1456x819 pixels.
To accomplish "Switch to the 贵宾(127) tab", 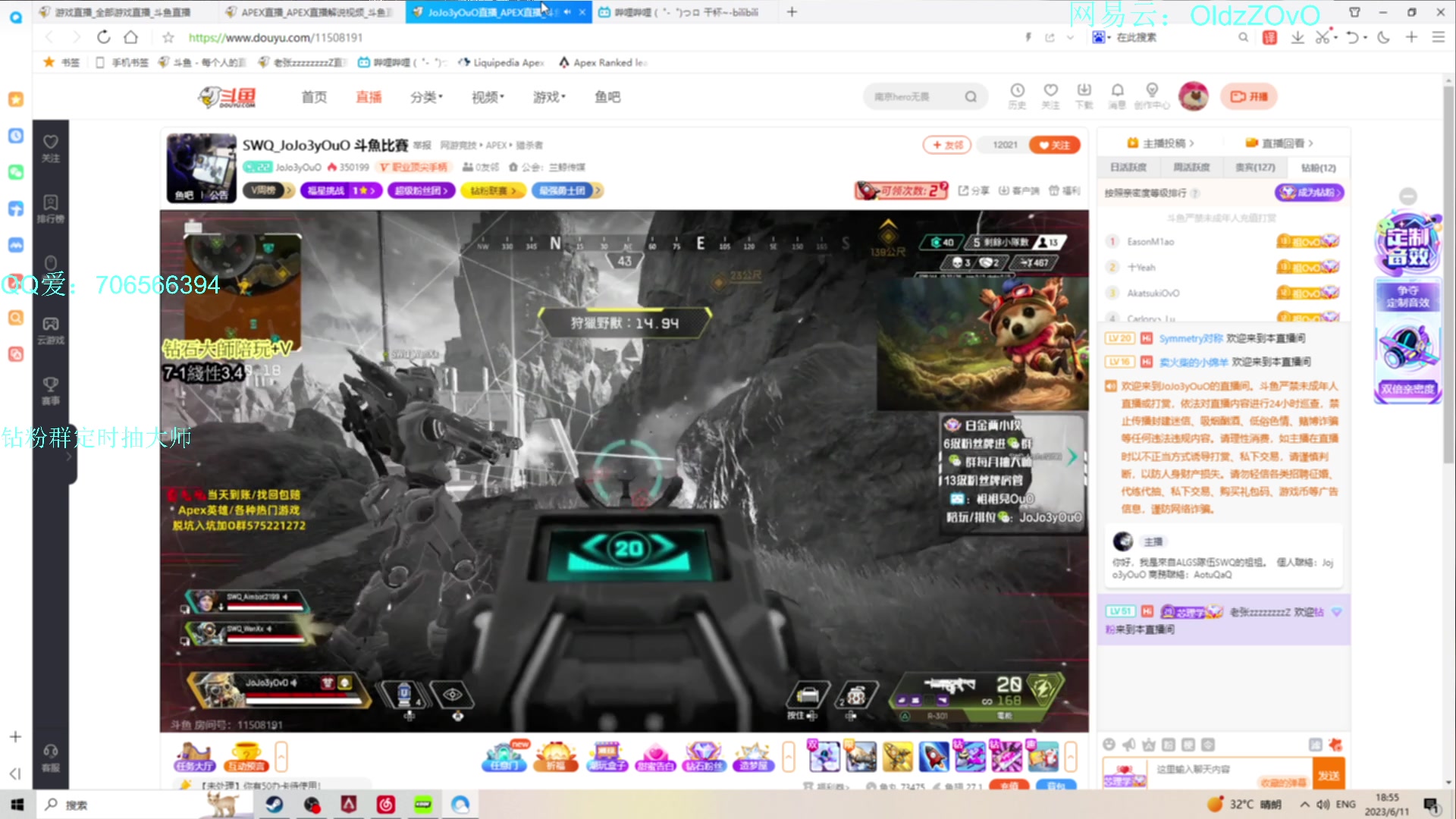I will click(x=1255, y=168).
